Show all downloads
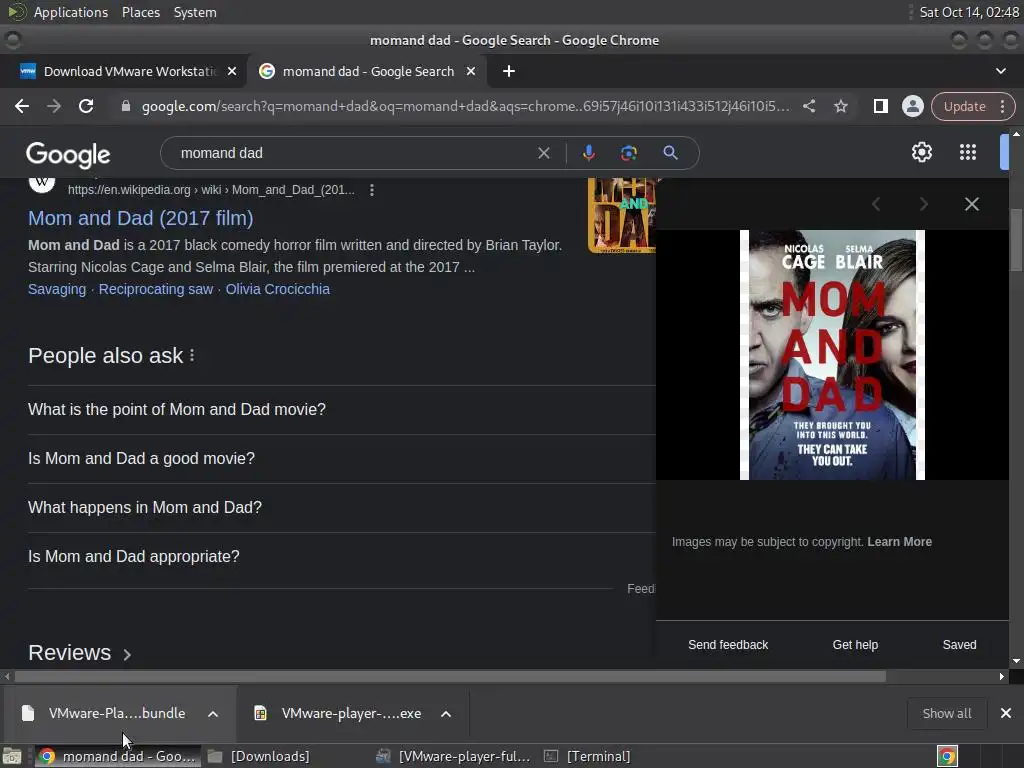 [x=946, y=713]
